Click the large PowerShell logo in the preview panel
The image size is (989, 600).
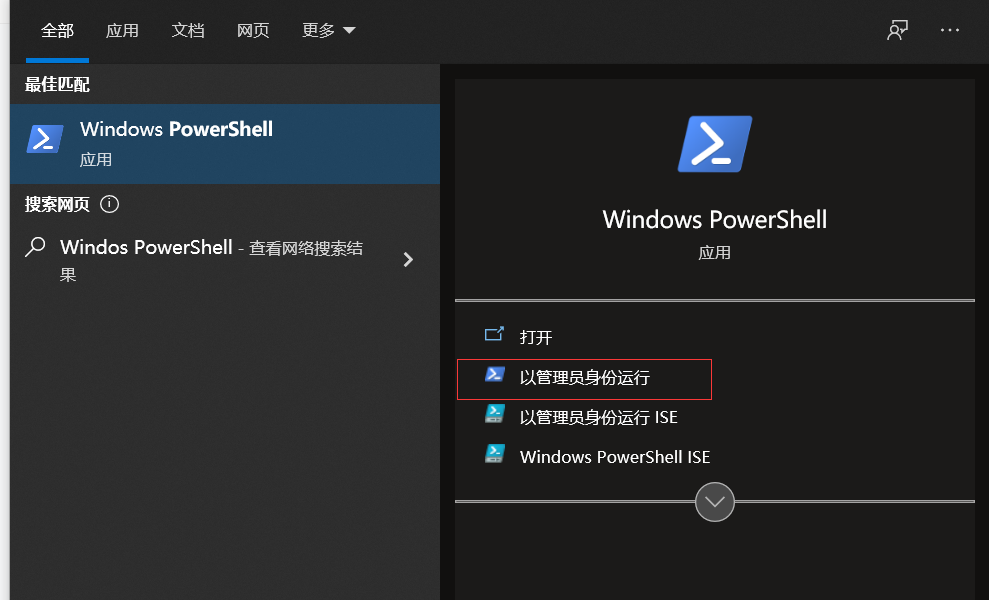(714, 143)
